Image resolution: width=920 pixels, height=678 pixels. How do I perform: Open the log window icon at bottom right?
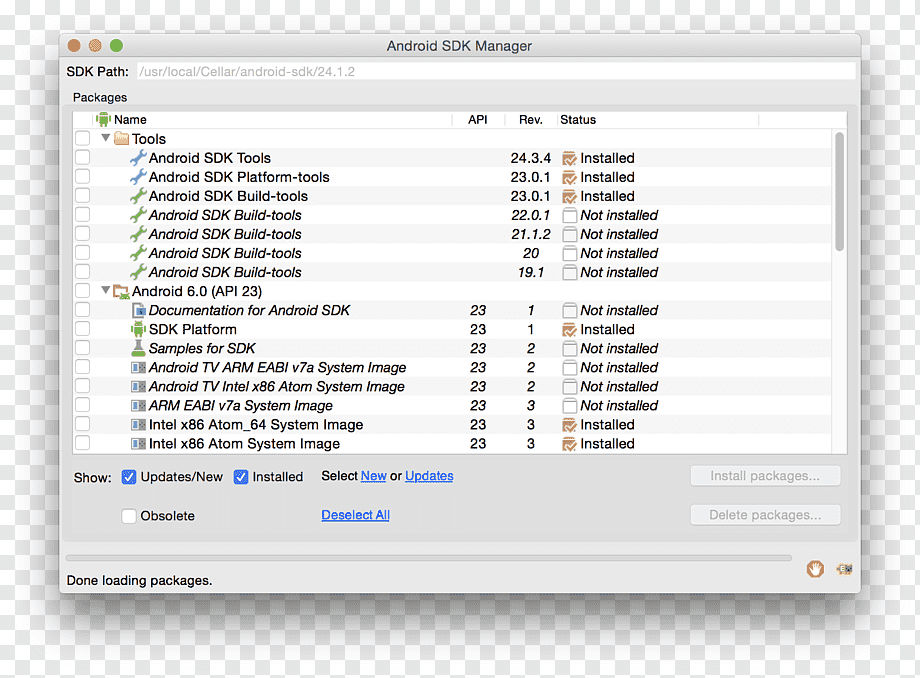click(844, 569)
